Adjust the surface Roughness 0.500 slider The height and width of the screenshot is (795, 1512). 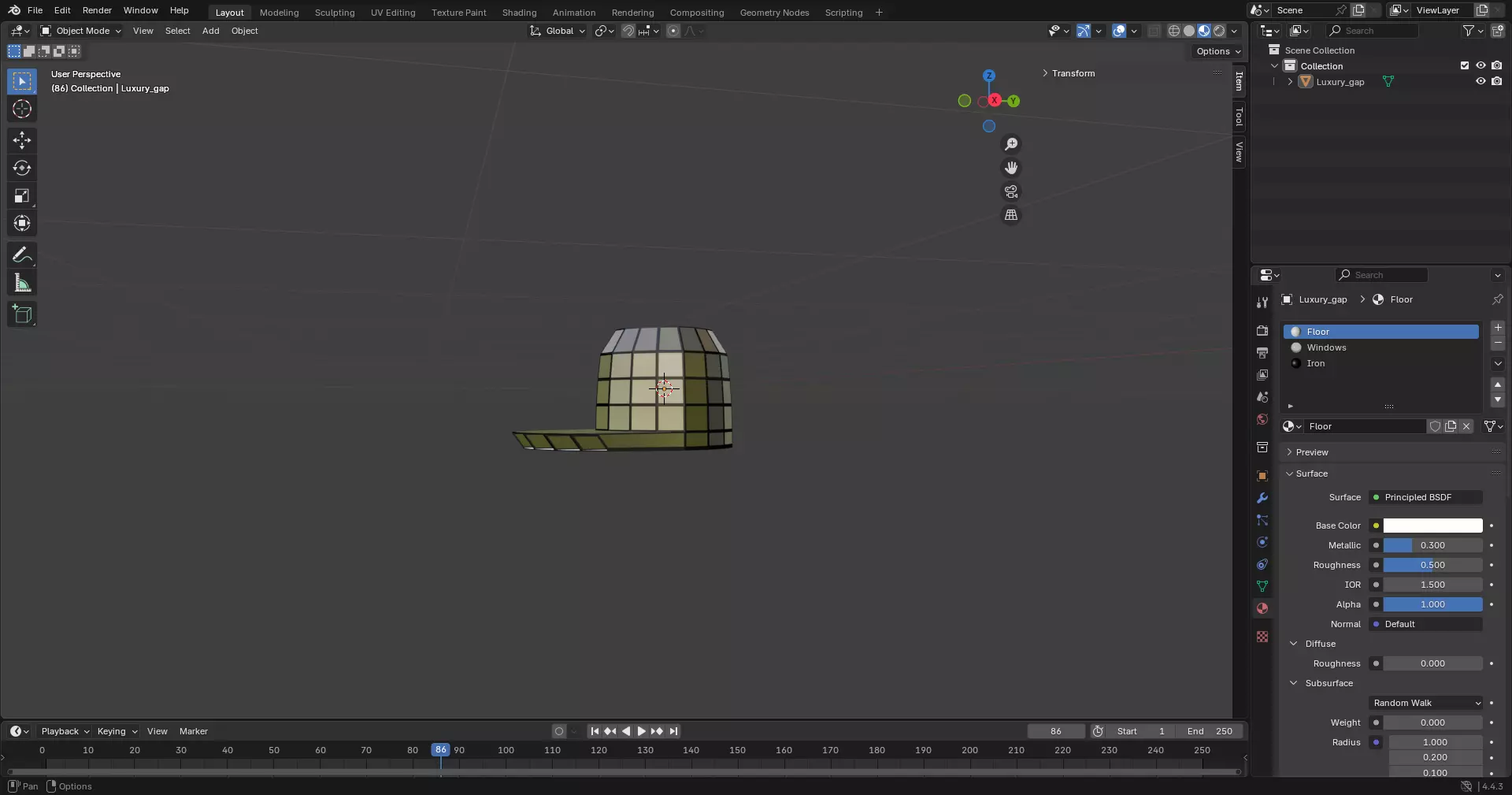[1432, 565]
